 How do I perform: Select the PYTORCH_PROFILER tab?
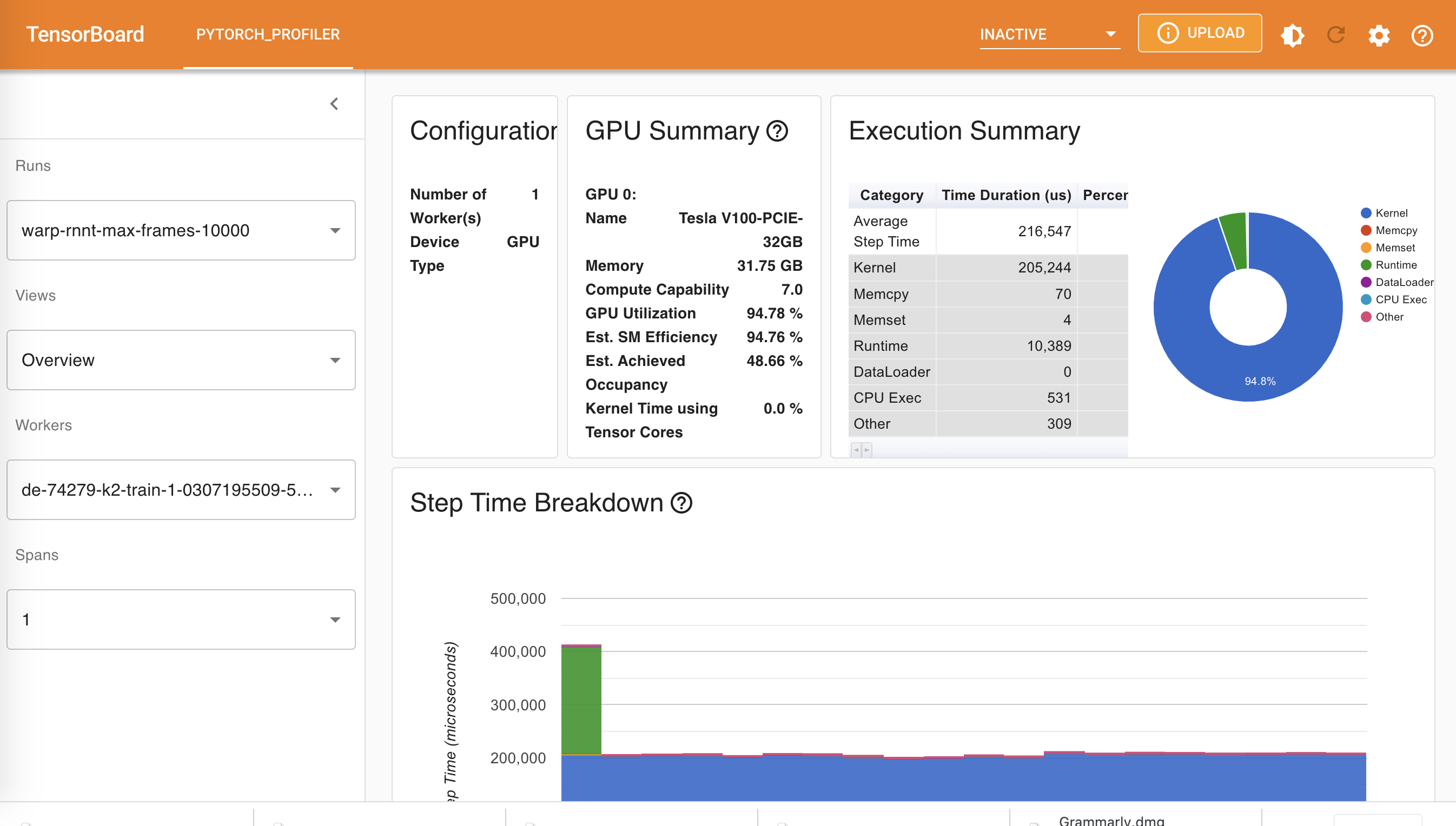click(268, 34)
